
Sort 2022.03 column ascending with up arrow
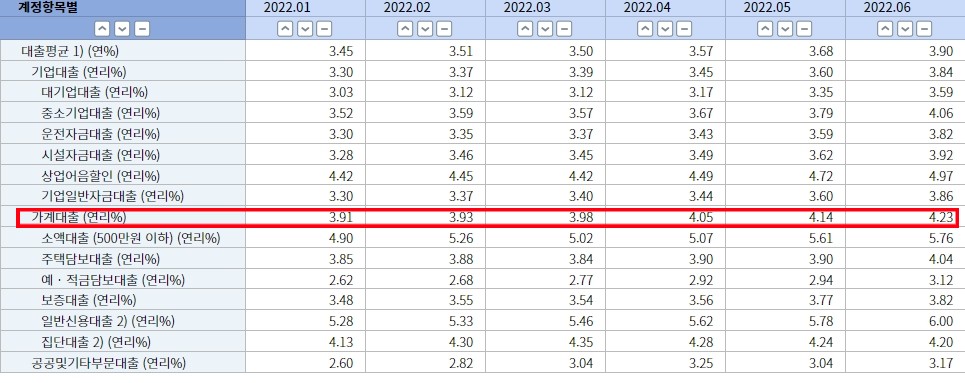coord(525,29)
